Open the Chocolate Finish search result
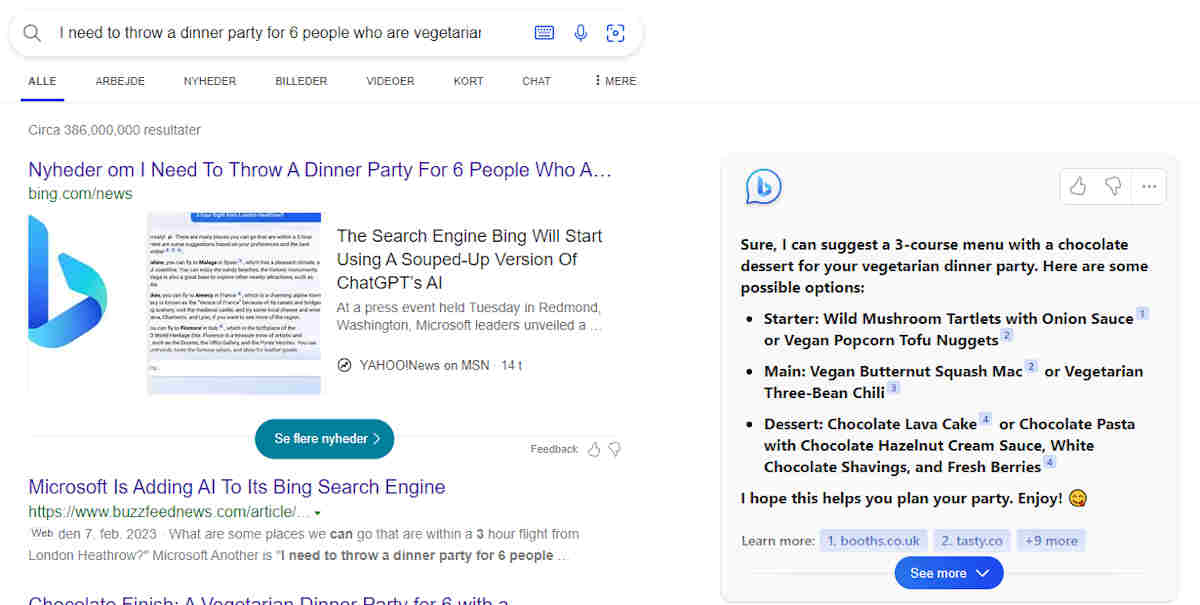This screenshot has width=1200, height=605. [269, 600]
